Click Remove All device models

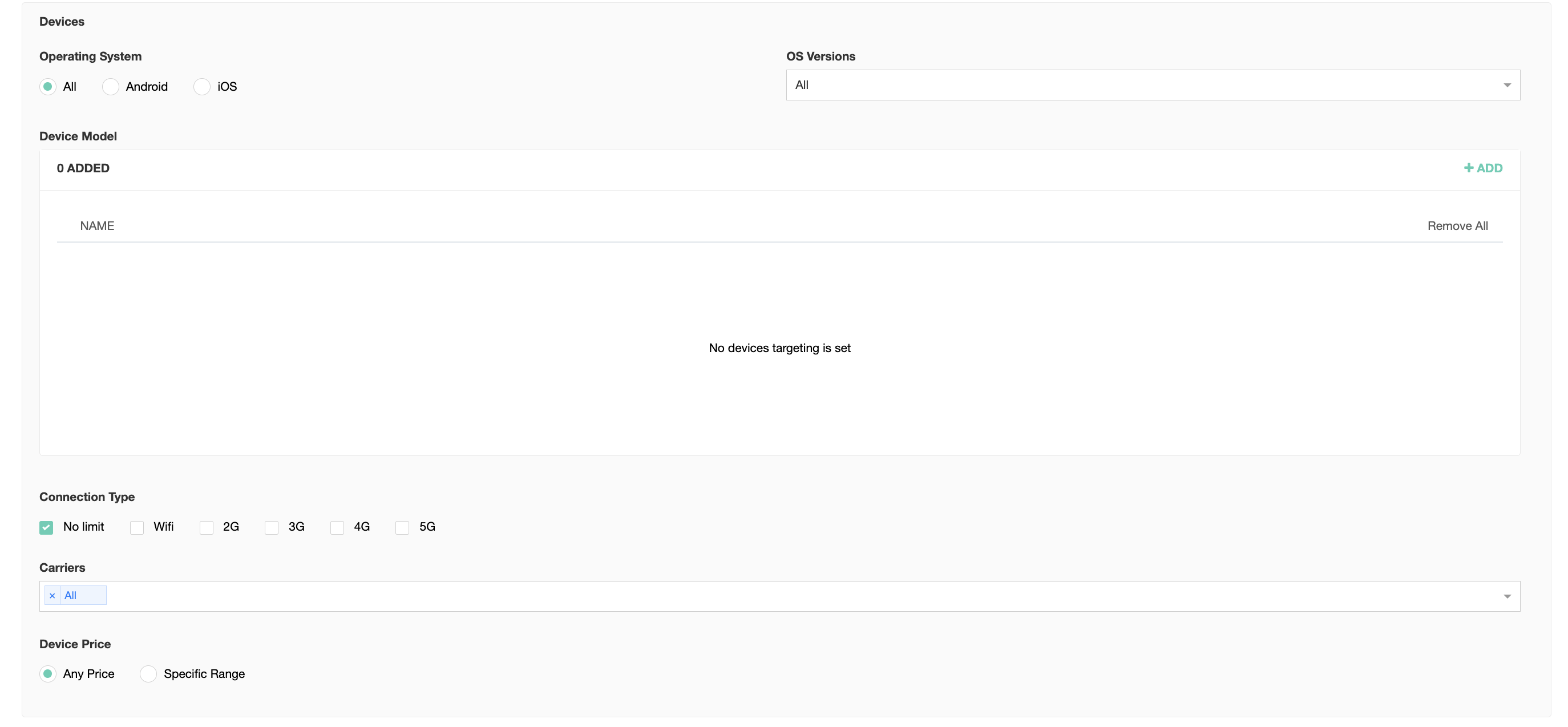(1457, 226)
